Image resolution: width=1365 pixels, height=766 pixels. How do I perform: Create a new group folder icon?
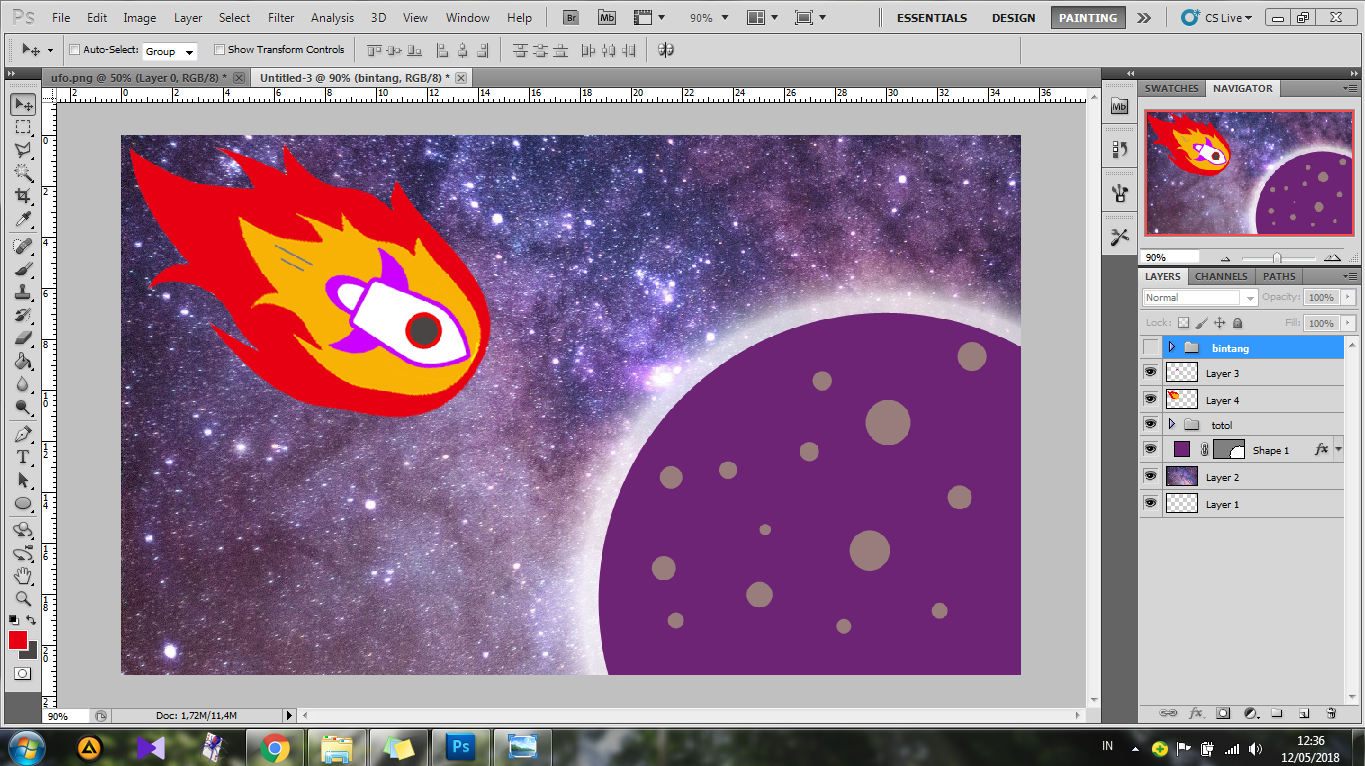[x=1277, y=713]
